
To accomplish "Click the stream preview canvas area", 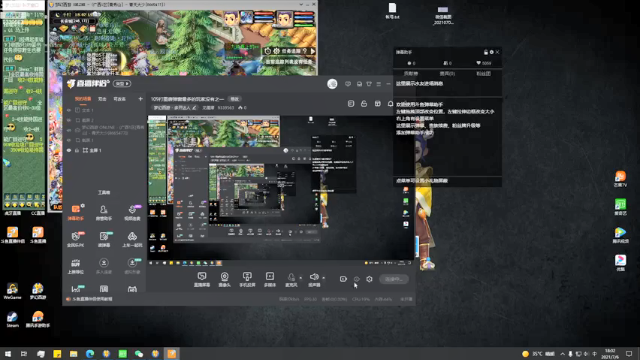I will click(281, 190).
